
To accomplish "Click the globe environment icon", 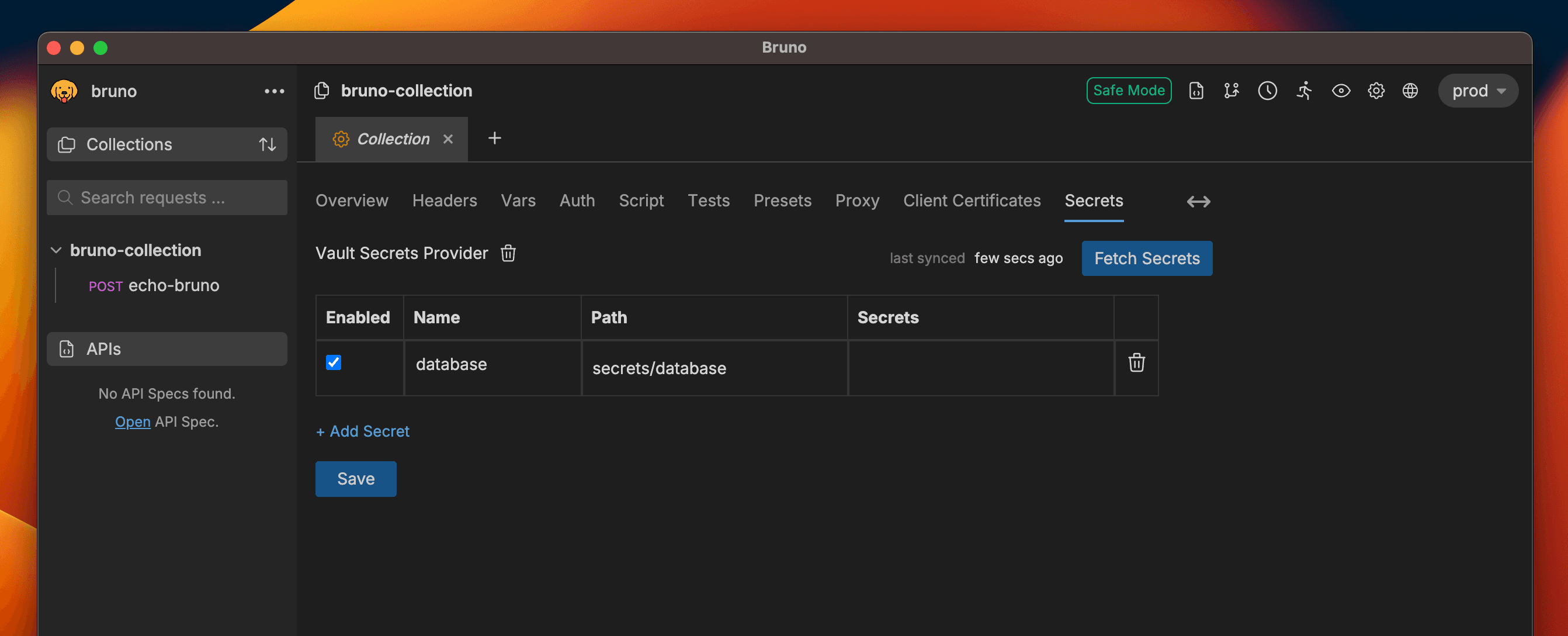I will (x=1410, y=90).
